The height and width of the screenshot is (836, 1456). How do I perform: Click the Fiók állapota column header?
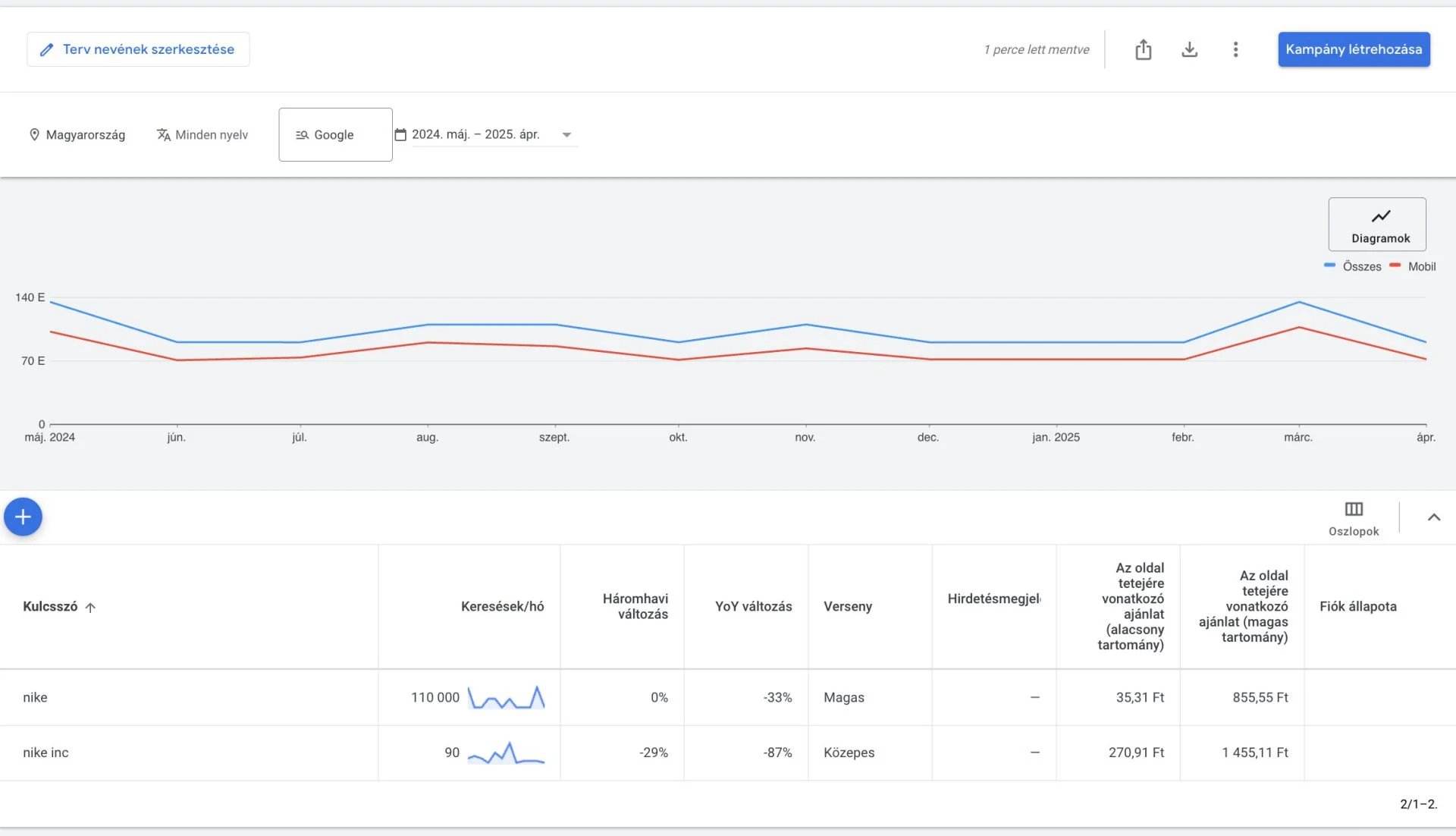click(x=1357, y=606)
